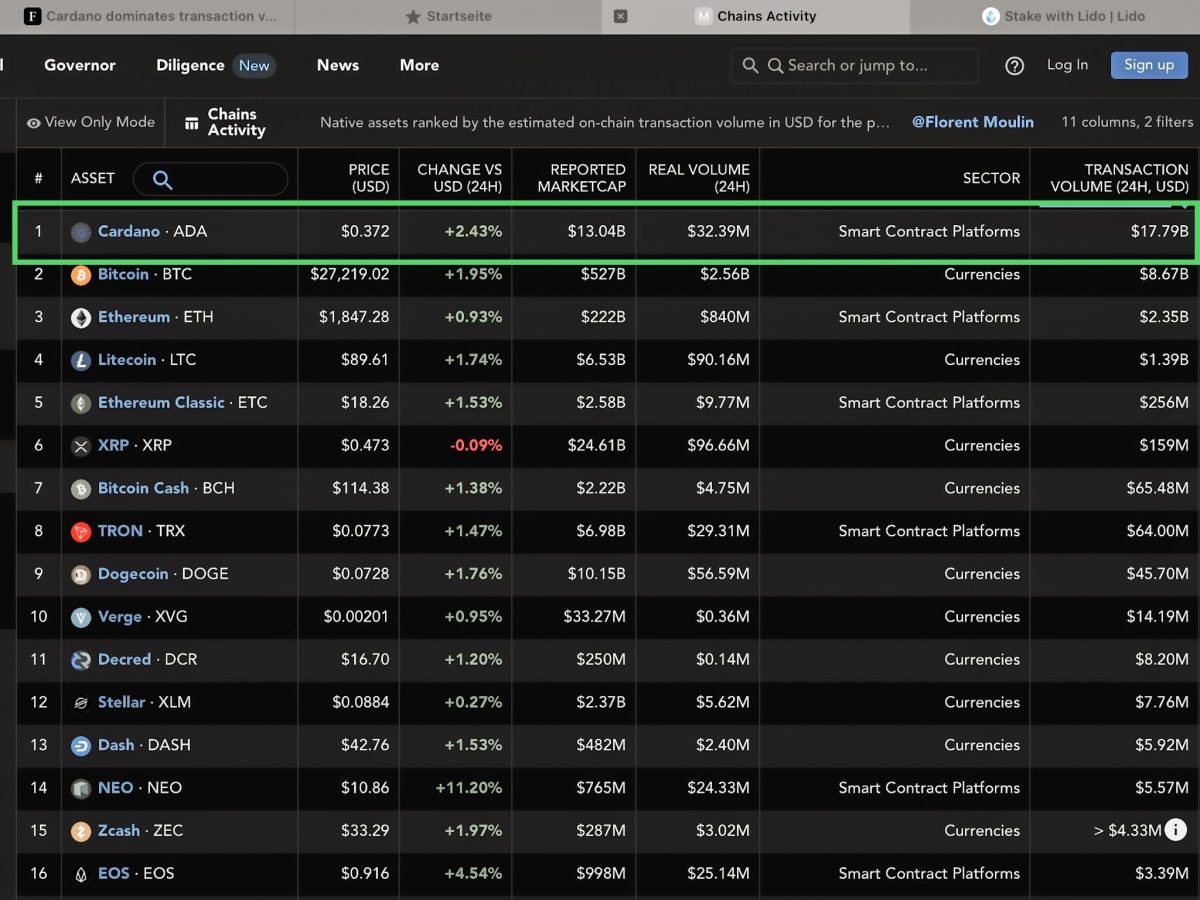Click the View Only Mode eye icon
Image resolution: width=1200 pixels, height=900 pixels.
[34, 123]
